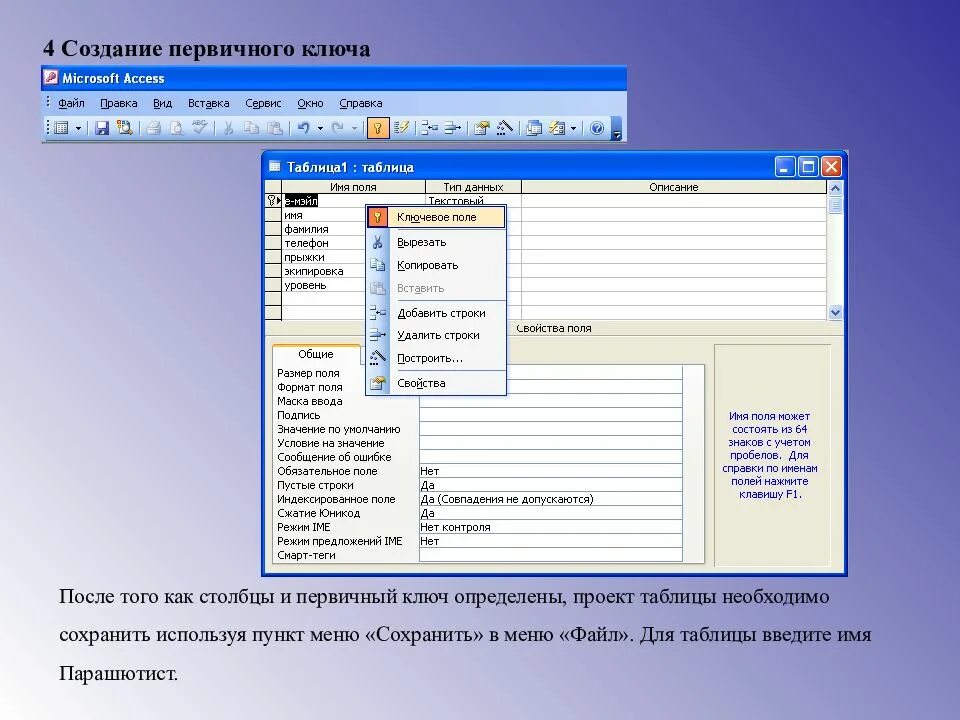Switch to the Общие properties tab
Viewport: 960px width, 720px height.
pos(316,354)
